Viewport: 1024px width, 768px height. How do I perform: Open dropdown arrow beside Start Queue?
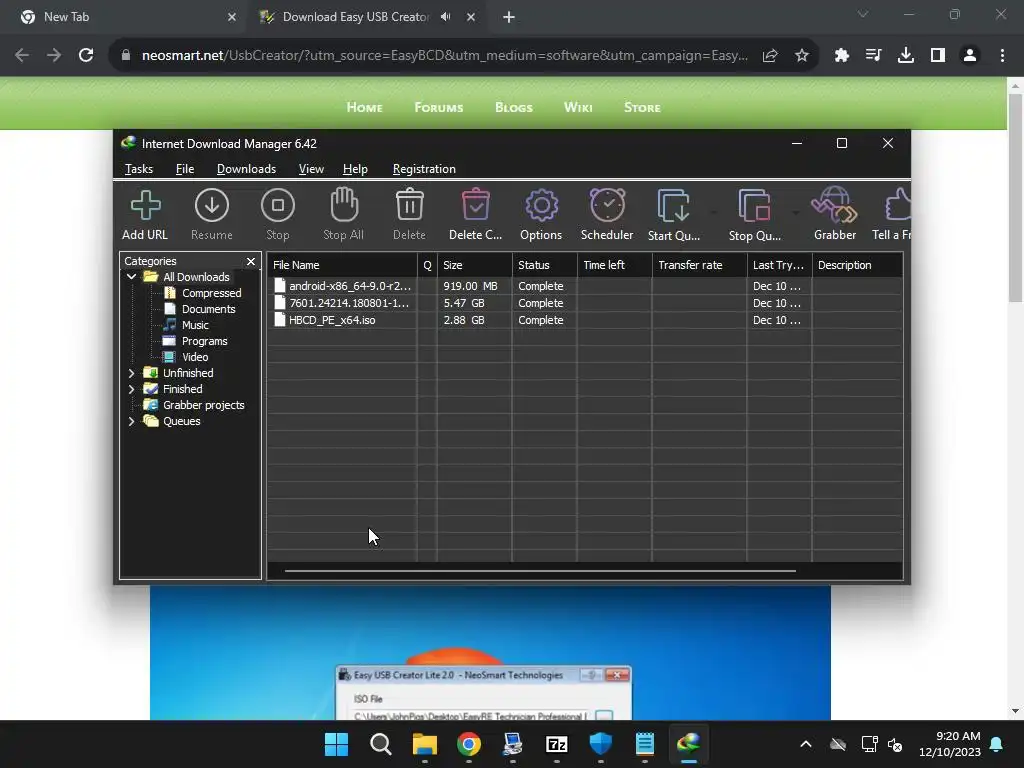point(714,212)
